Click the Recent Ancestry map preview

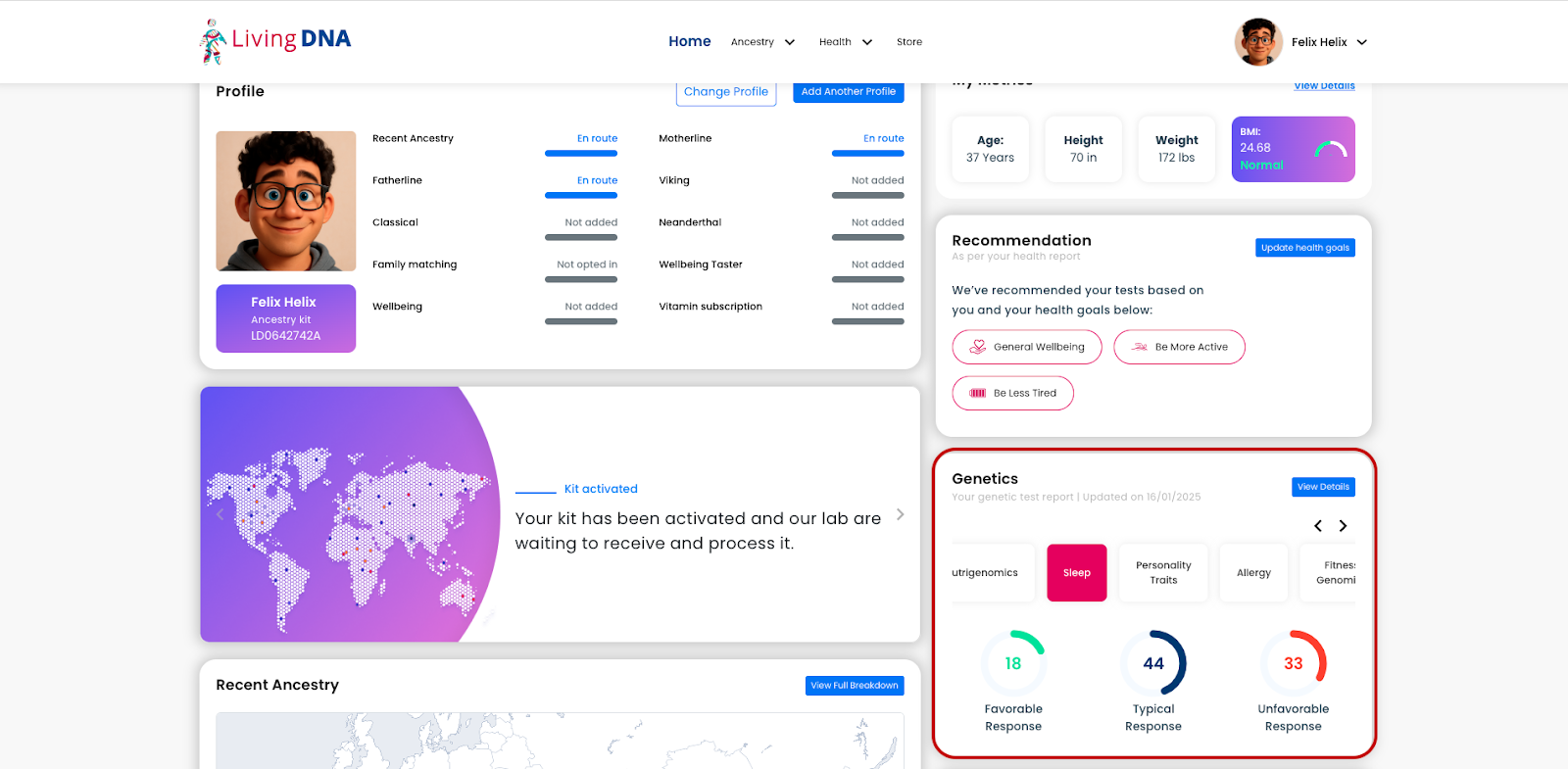pyautogui.click(x=560, y=741)
